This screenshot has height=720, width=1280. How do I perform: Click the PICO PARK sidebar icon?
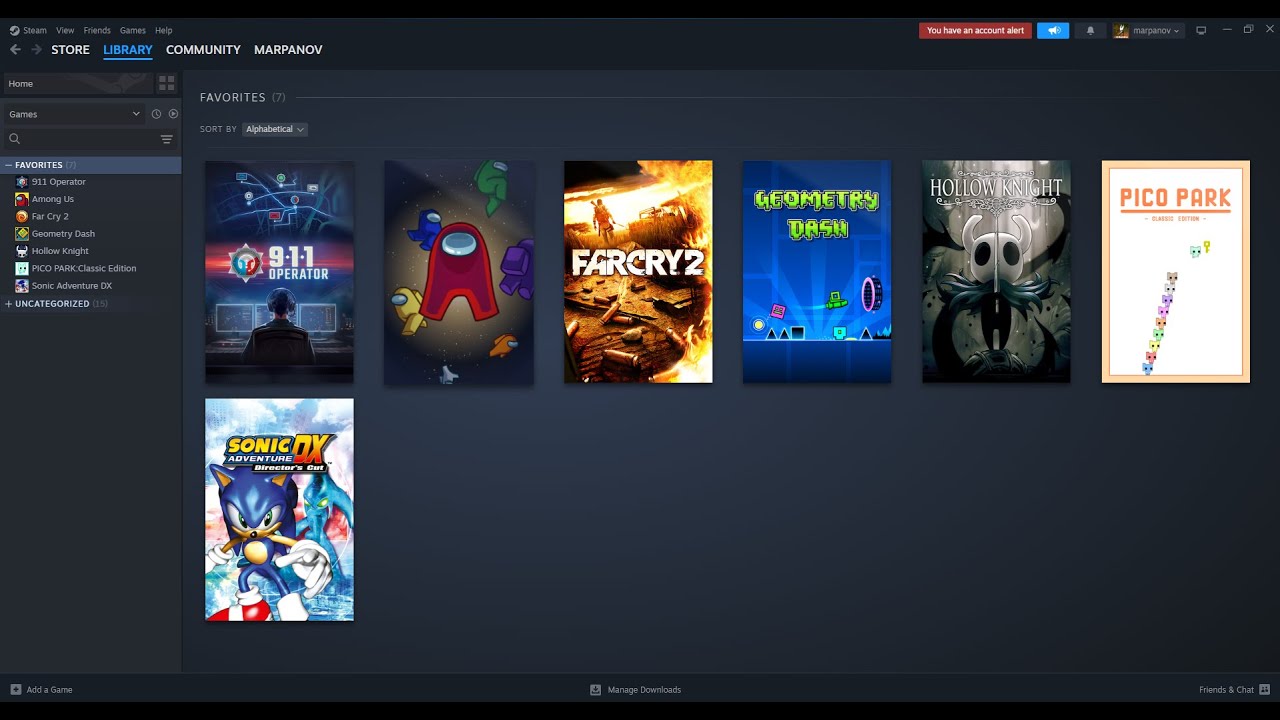[x=22, y=268]
